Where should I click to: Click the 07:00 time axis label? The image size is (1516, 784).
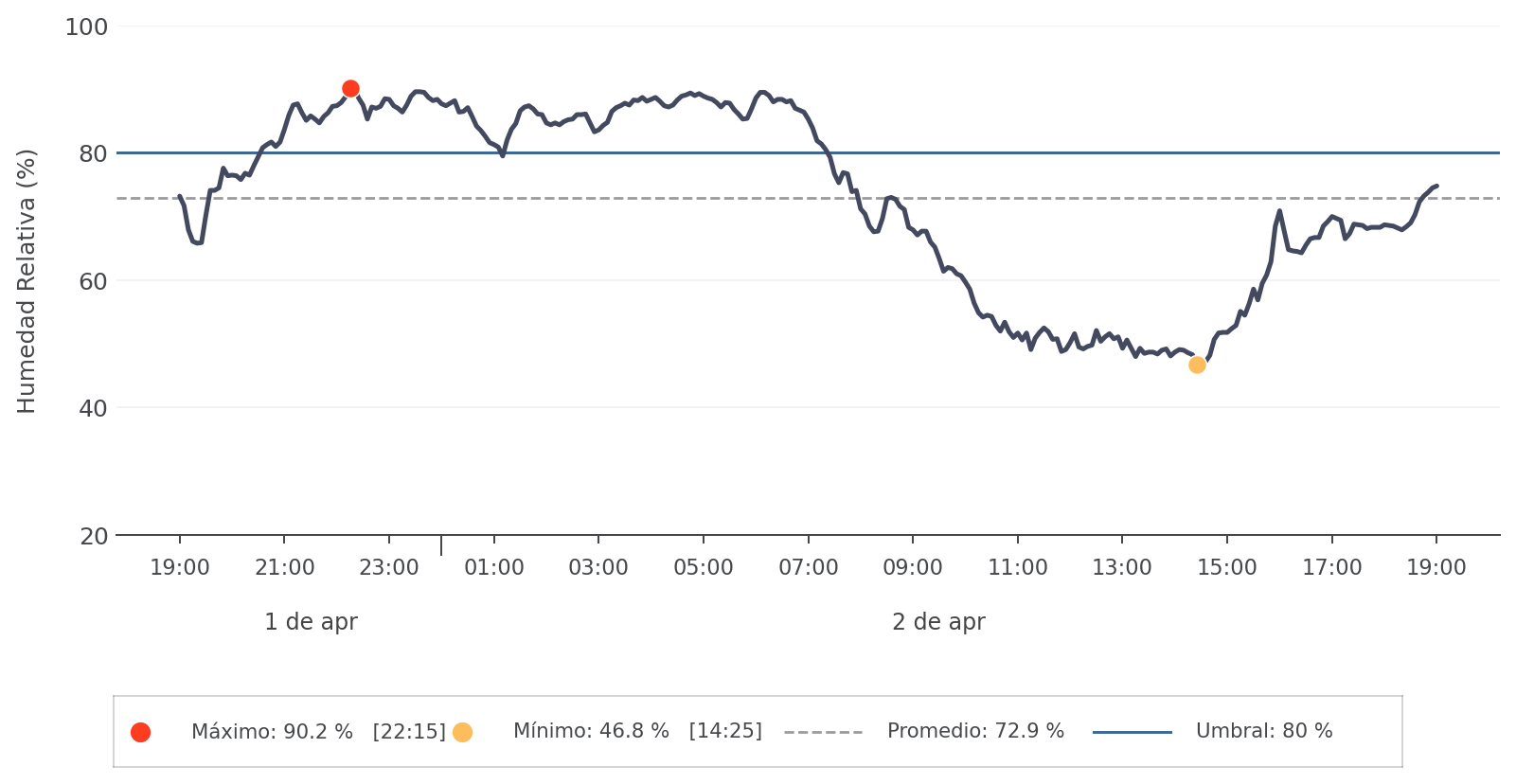pyautogui.click(x=808, y=568)
